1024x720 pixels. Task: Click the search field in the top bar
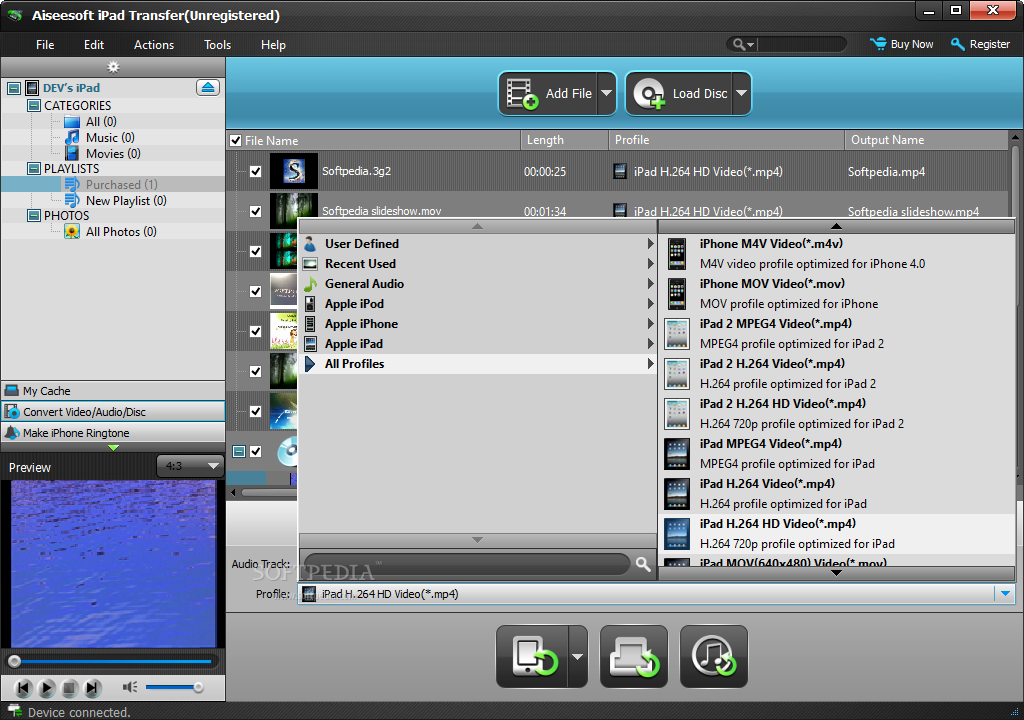[x=802, y=44]
